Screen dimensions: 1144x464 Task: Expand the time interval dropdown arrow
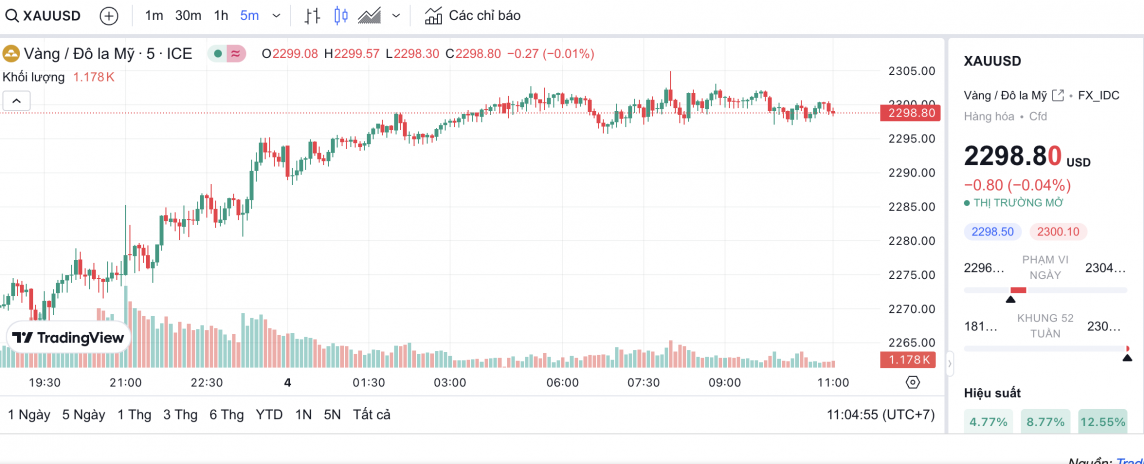pos(276,16)
